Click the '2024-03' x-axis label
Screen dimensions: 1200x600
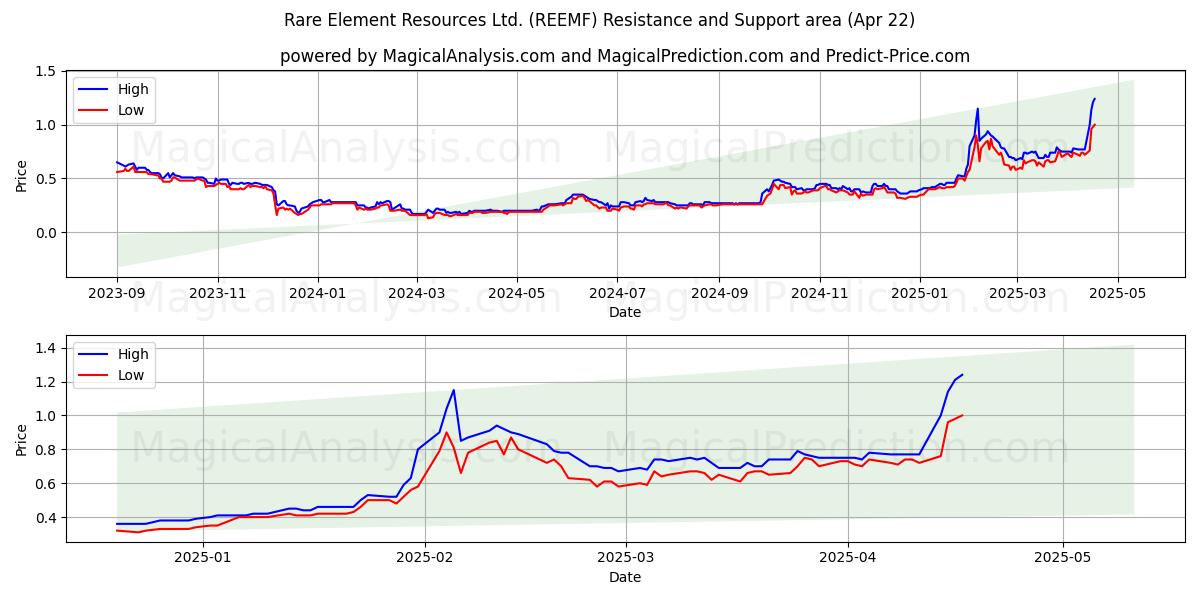pyautogui.click(x=417, y=295)
